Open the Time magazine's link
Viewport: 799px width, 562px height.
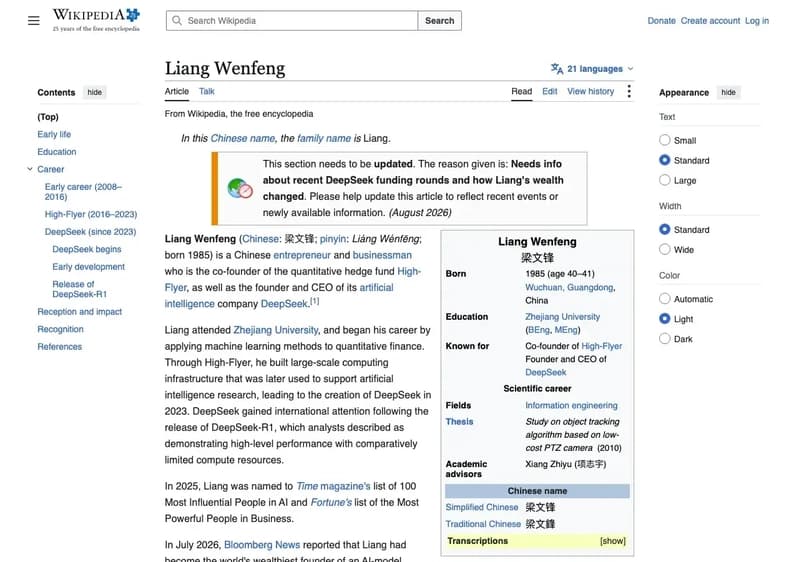(333, 486)
